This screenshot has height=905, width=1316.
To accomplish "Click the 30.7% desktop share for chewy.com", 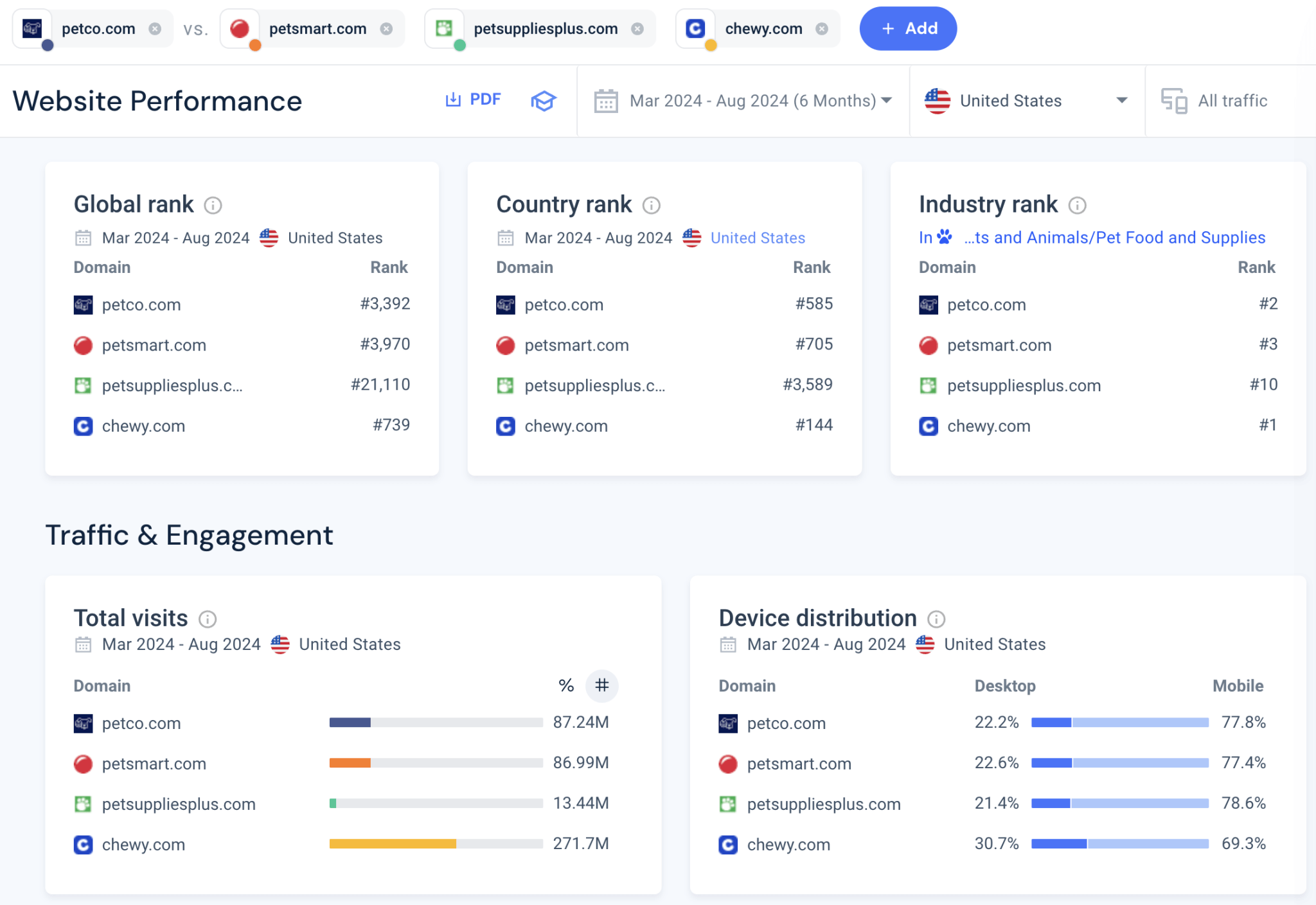I will (997, 844).
